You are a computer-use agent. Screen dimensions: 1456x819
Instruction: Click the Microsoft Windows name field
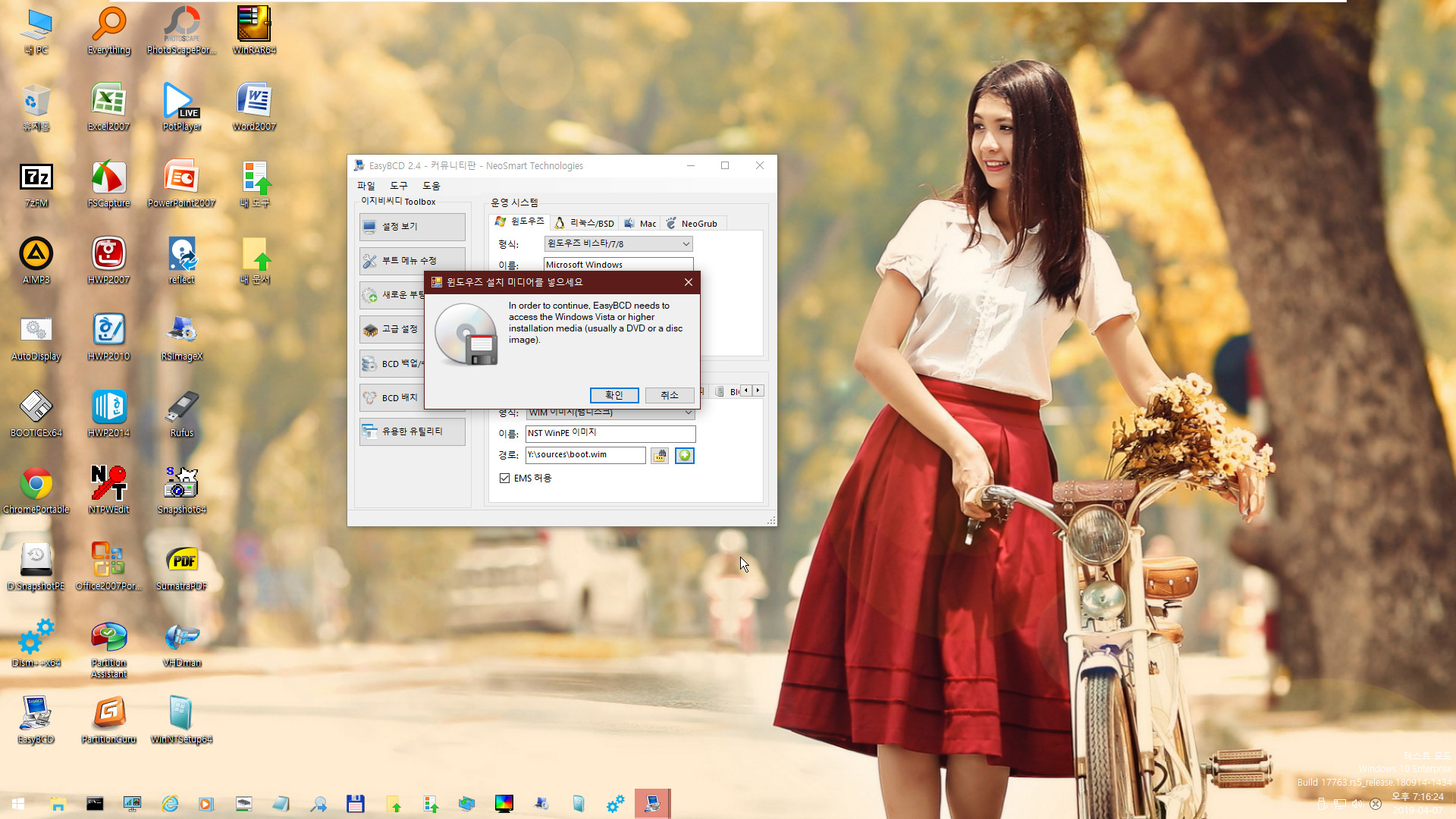coord(618,265)
